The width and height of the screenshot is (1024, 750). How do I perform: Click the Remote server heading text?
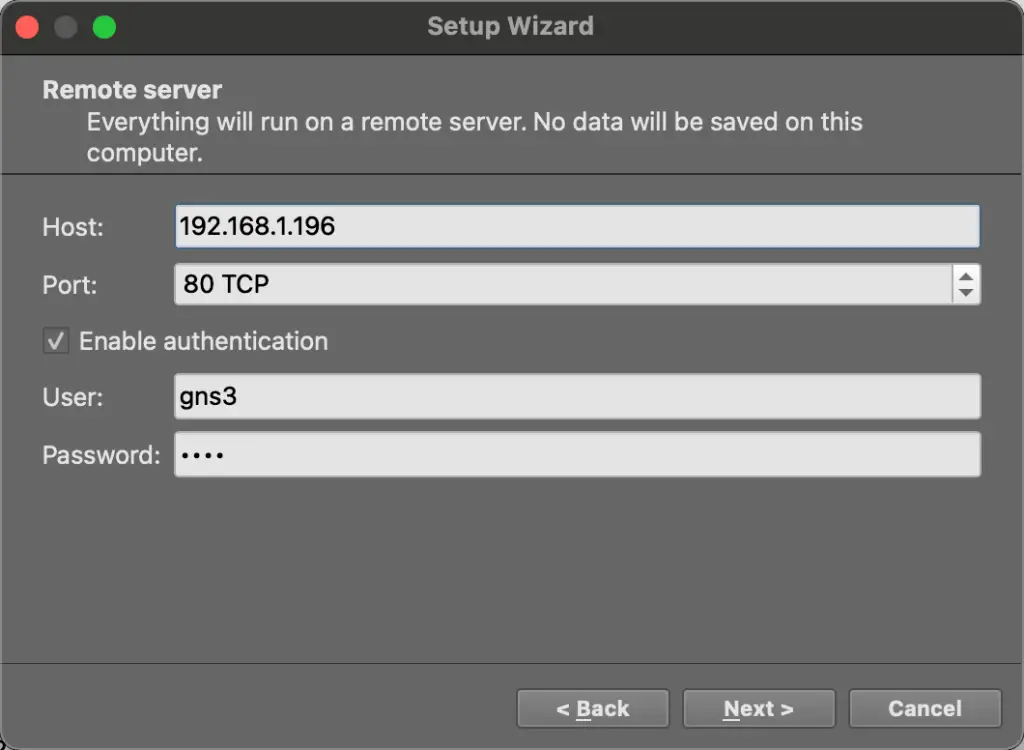coord(131,90)
